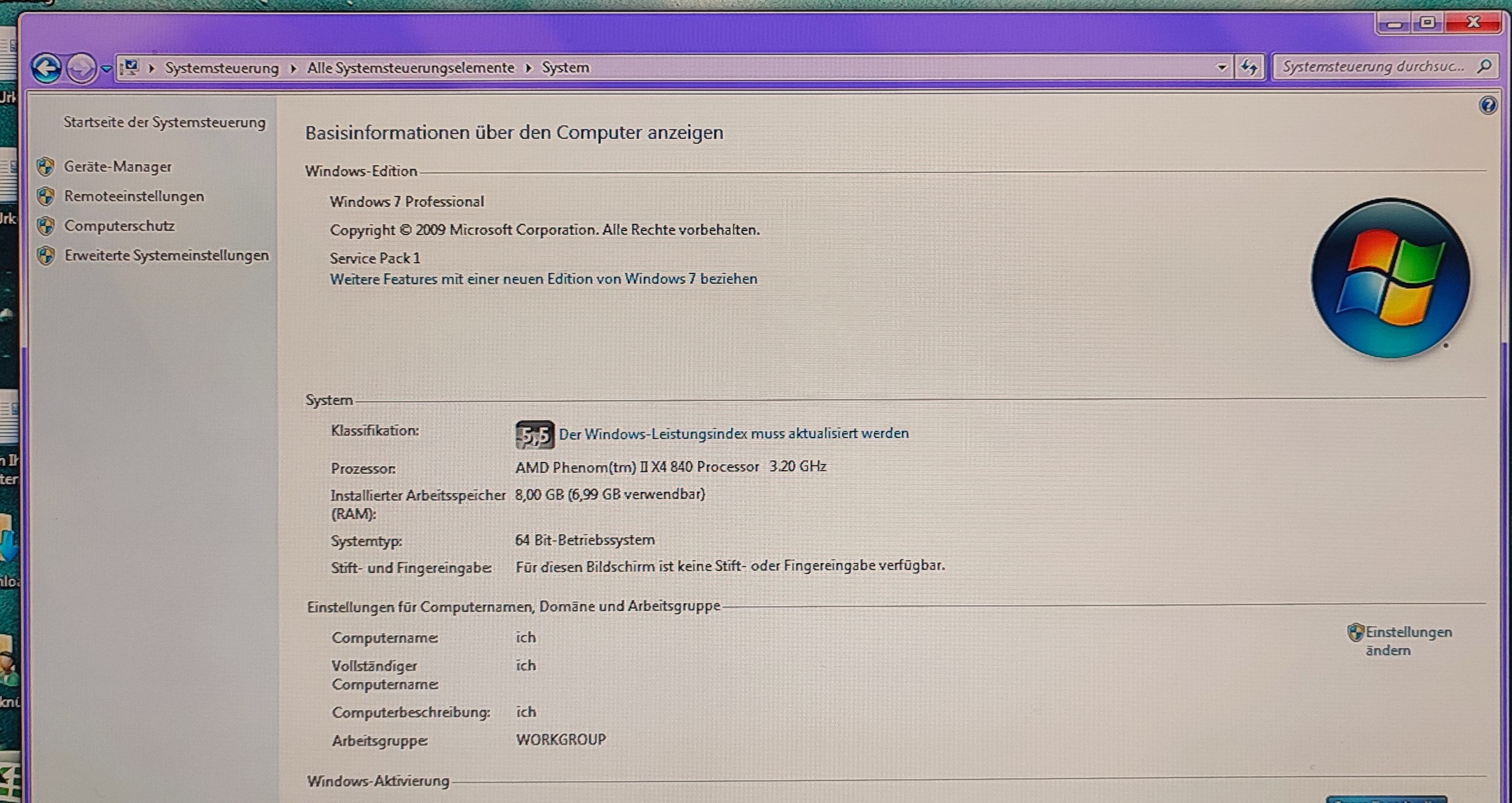Expand arrow after Systemsteuerung breadcrumb
Image resolution: width=1512 pixels, height=803 pixels.
(294, 68)
